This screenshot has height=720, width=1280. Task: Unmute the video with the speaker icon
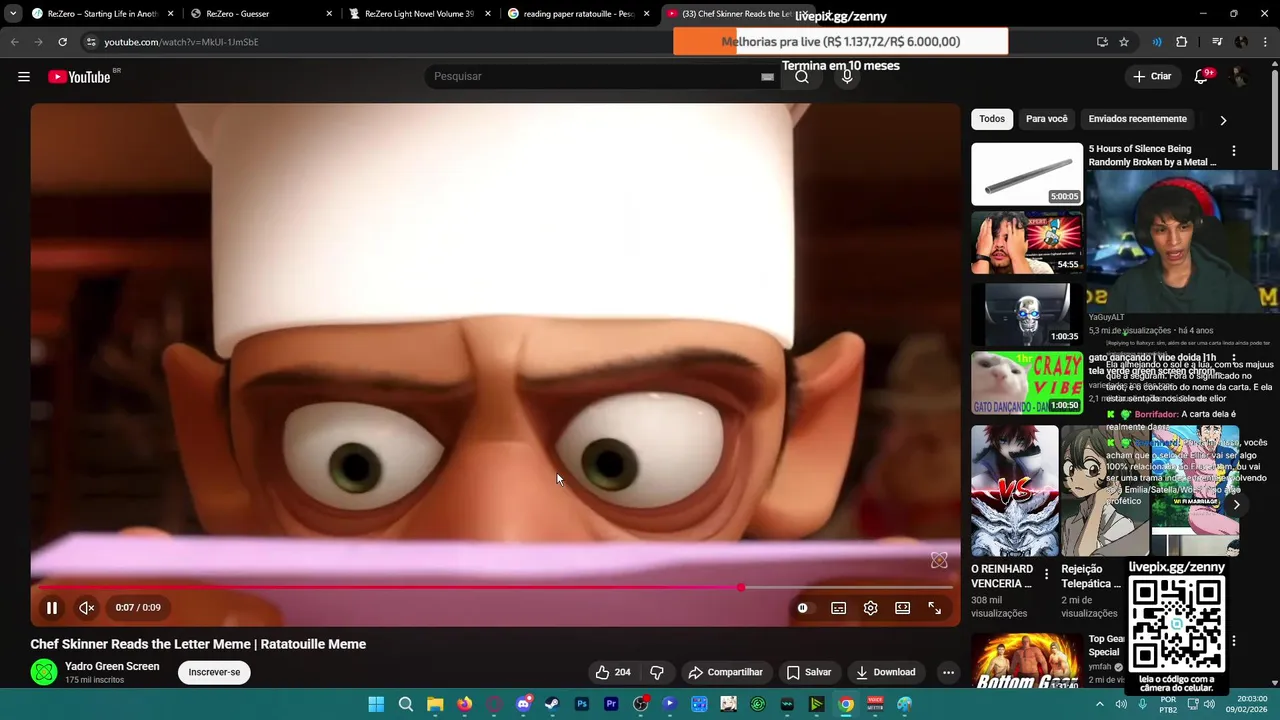tap(87, 607)
